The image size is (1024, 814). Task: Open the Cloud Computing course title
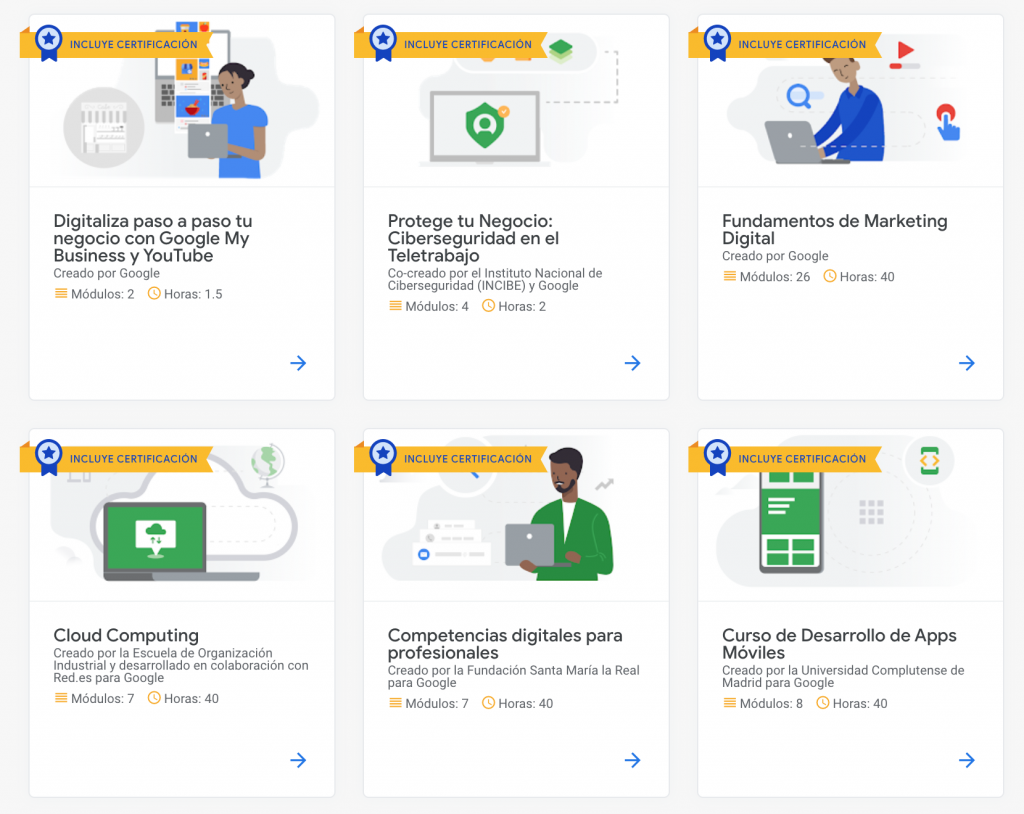tap(126, 635)
